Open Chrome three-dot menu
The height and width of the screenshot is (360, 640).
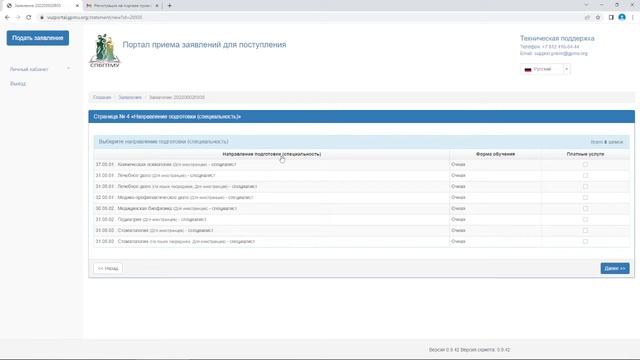[633, 18]
